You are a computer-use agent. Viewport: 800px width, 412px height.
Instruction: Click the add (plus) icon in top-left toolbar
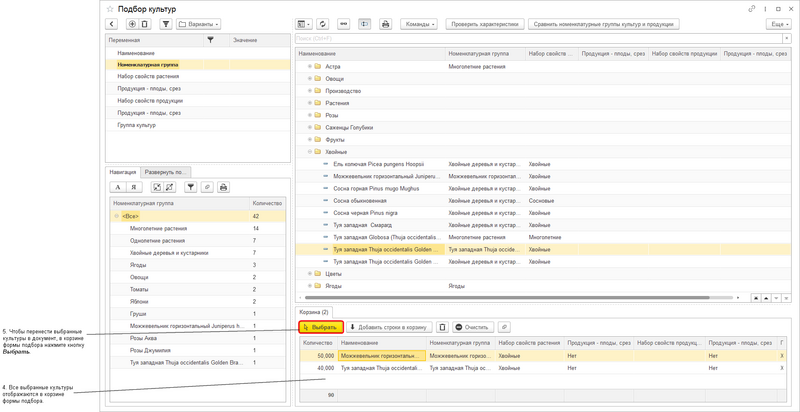[132, 24]
